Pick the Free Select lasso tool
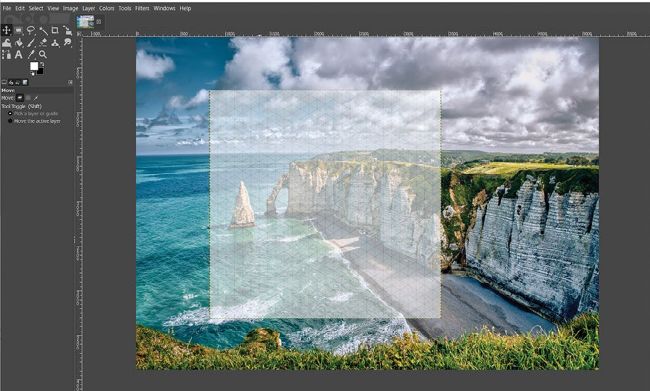Viewport: 650px width, 391px height. [x=31, y=30]
